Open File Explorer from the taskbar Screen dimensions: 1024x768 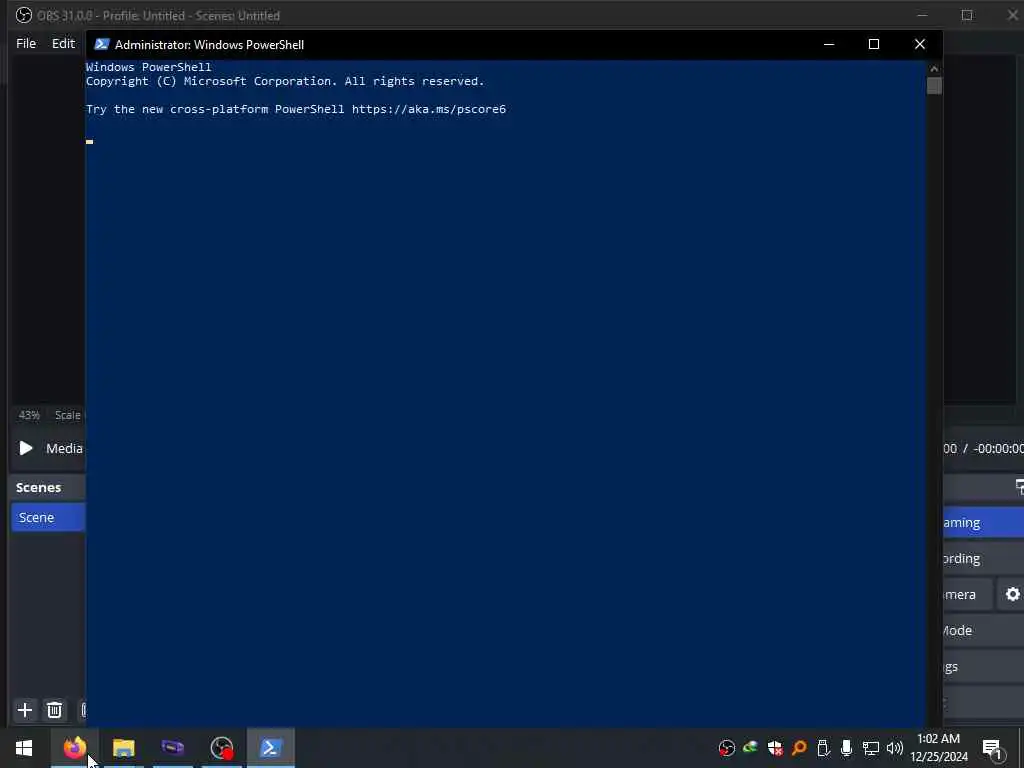[123, 748]
